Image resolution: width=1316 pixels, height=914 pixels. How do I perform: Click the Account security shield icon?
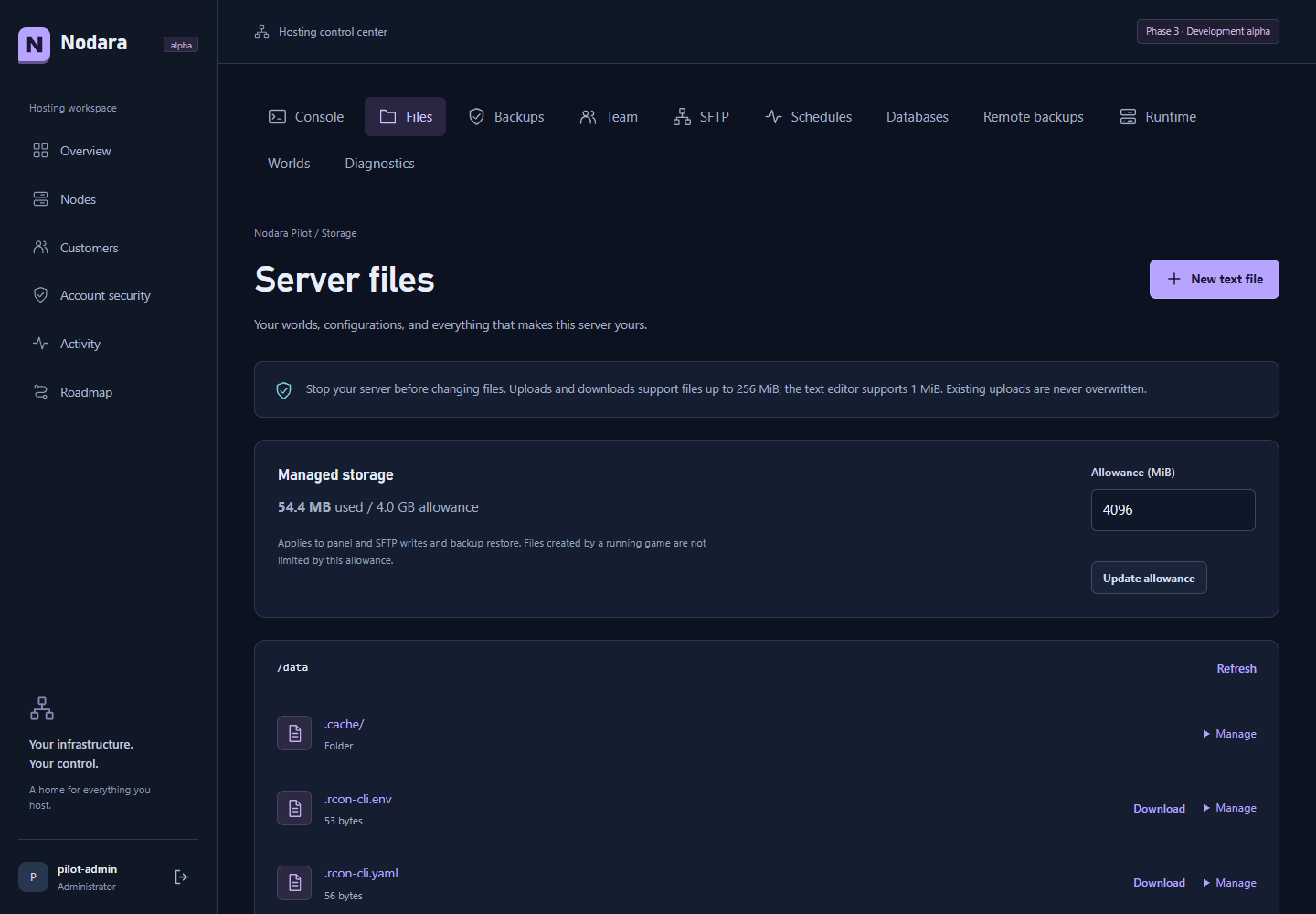pyautogui.click(x=40, y=295)
